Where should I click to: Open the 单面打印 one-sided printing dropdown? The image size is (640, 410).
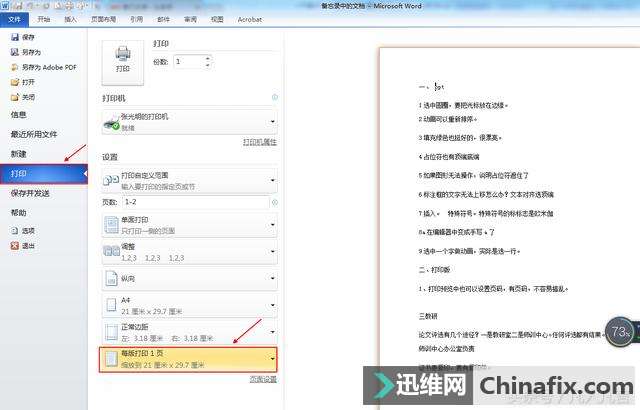tap(189, 225)
